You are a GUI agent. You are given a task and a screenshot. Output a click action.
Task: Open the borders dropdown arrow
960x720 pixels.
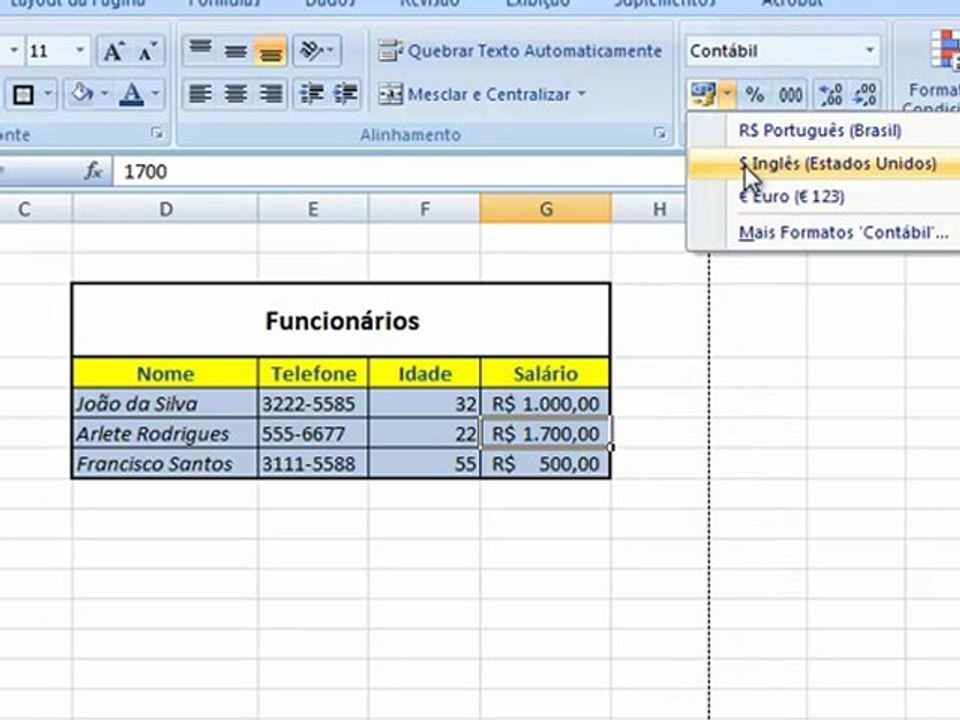48,94
